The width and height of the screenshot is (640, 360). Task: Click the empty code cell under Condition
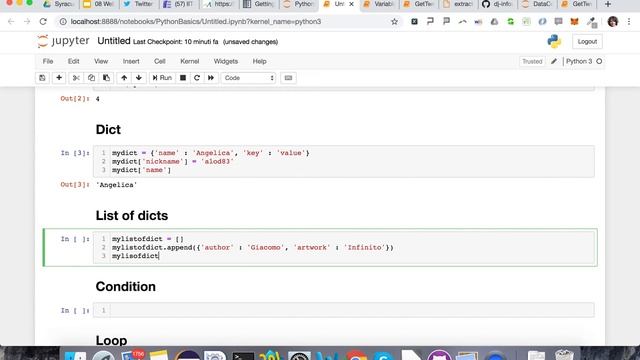[x=344, y=310]
